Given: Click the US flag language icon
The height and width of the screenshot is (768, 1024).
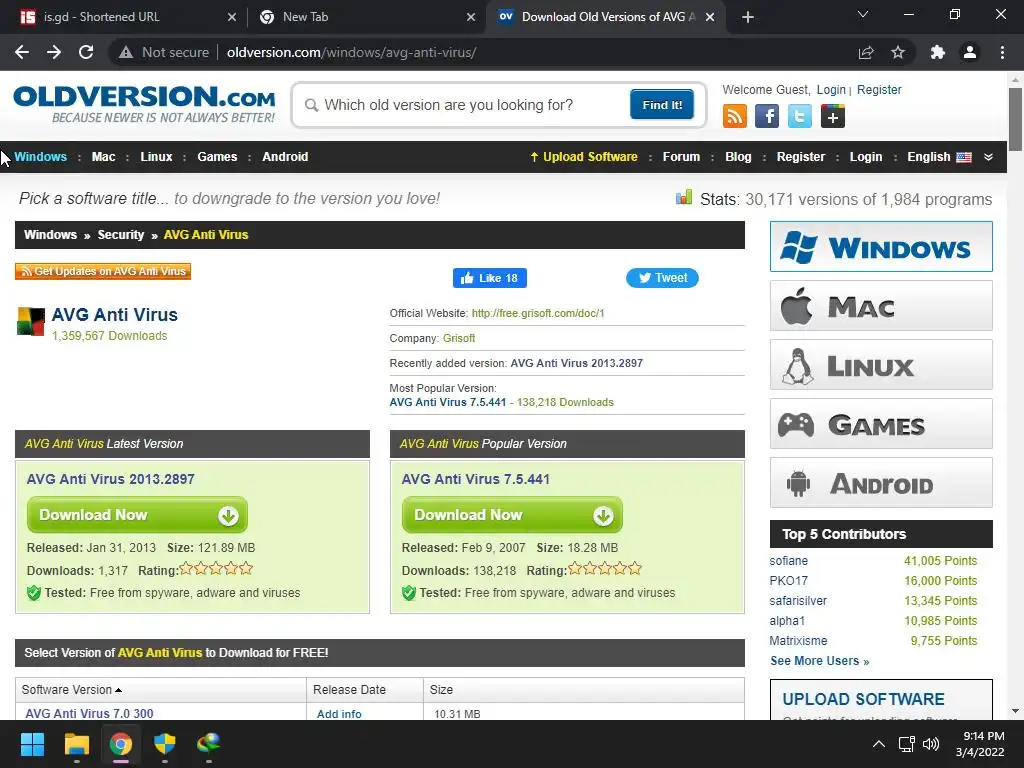Looking at the screenshot, I should (x=964, y=157).
